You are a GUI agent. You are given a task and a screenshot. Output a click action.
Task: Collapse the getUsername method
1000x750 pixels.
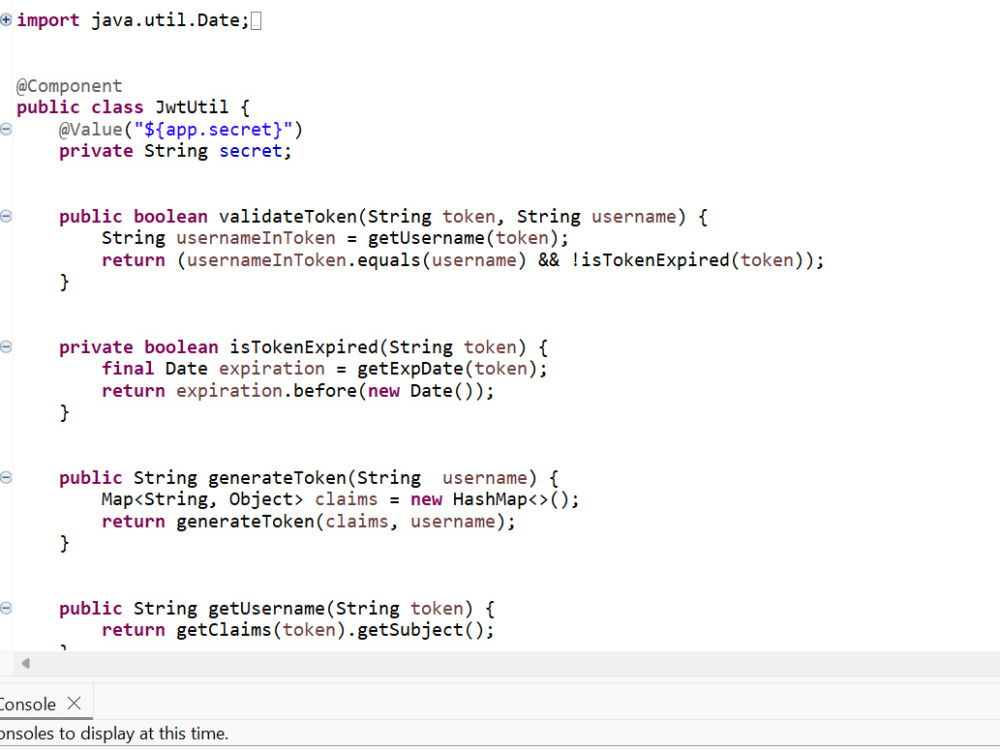(6, 608)
